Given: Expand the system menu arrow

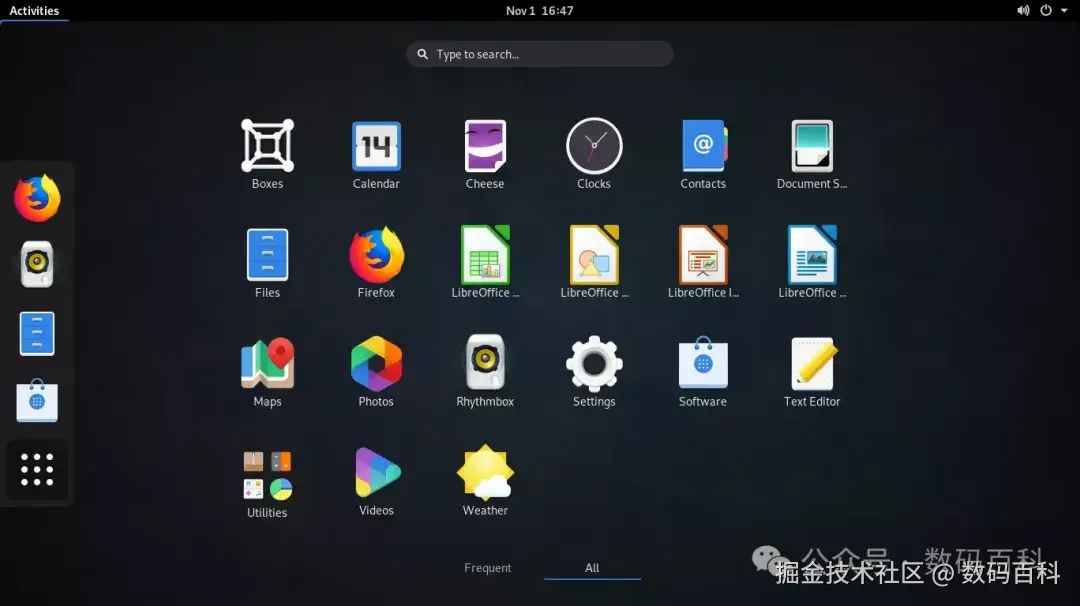Looking at the screenshot, I should click(1064, 10).
